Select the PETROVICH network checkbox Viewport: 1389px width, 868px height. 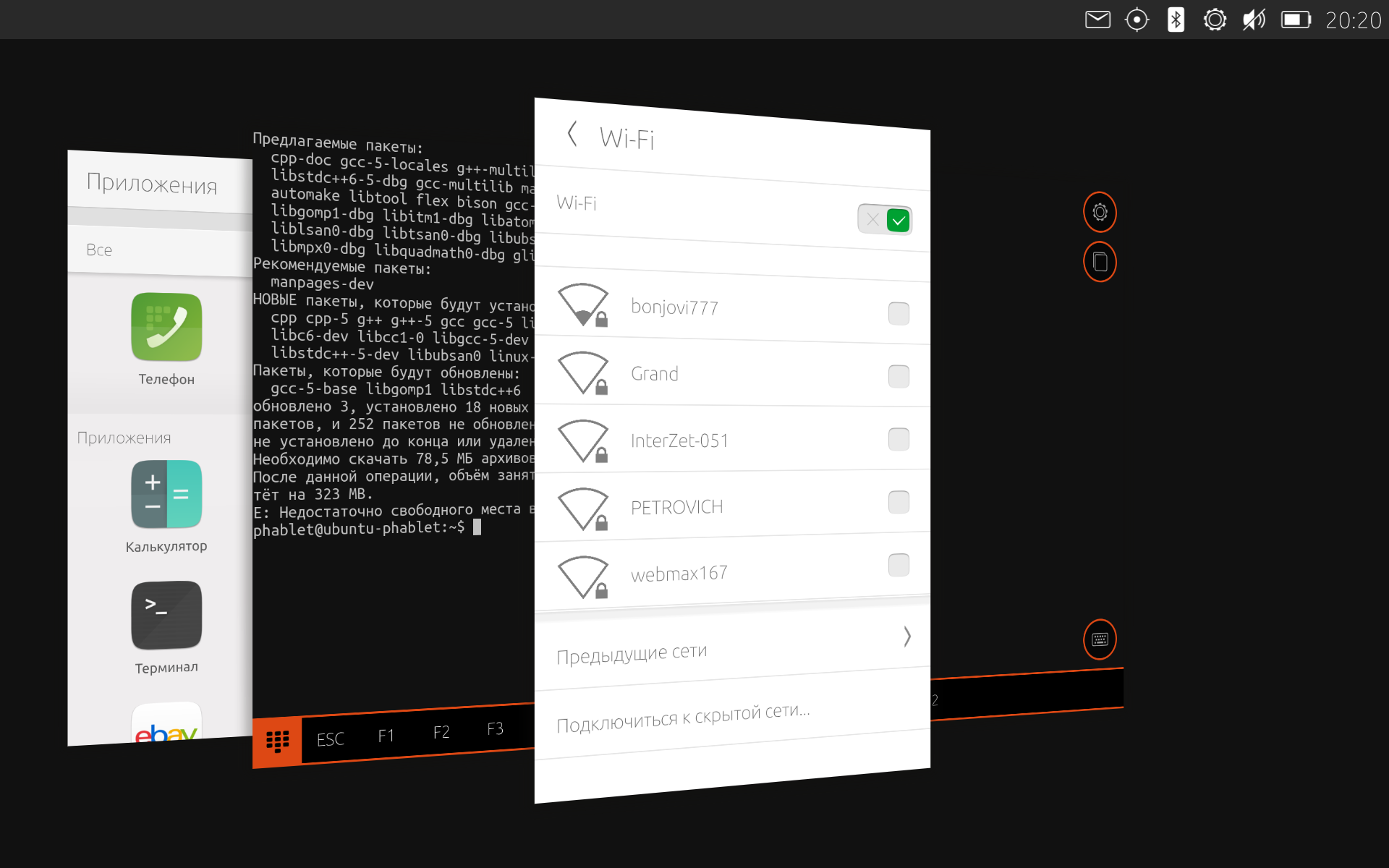click(899, 502)
